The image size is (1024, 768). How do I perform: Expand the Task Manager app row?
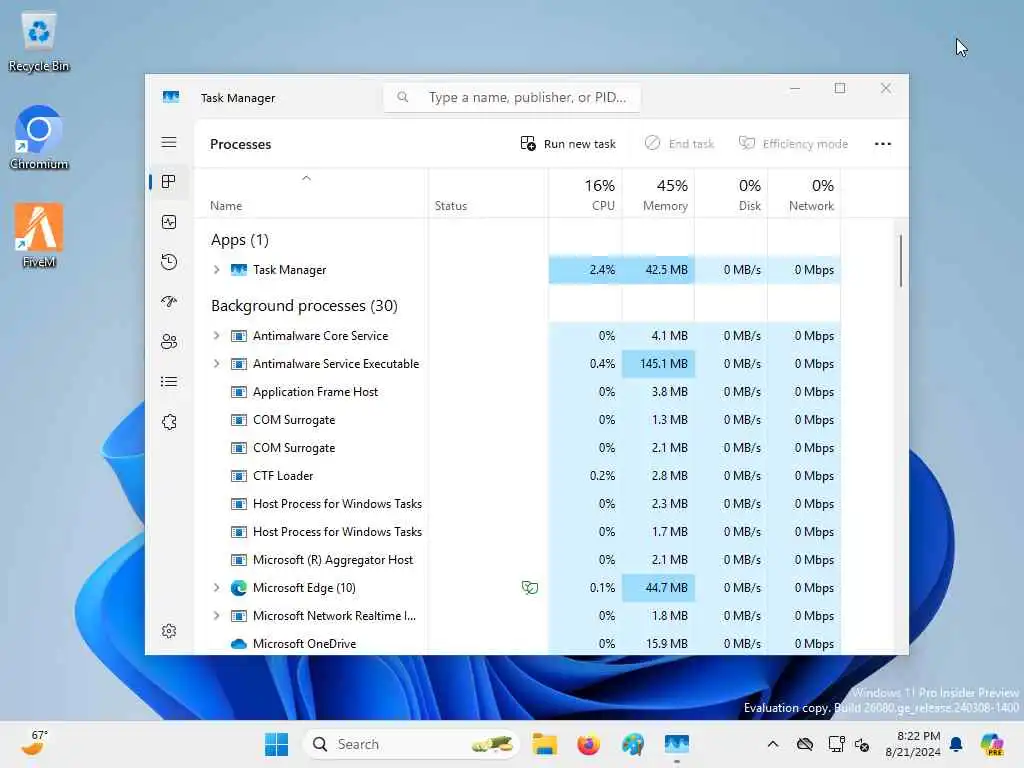pyautogui.click(x=216, y=270)
